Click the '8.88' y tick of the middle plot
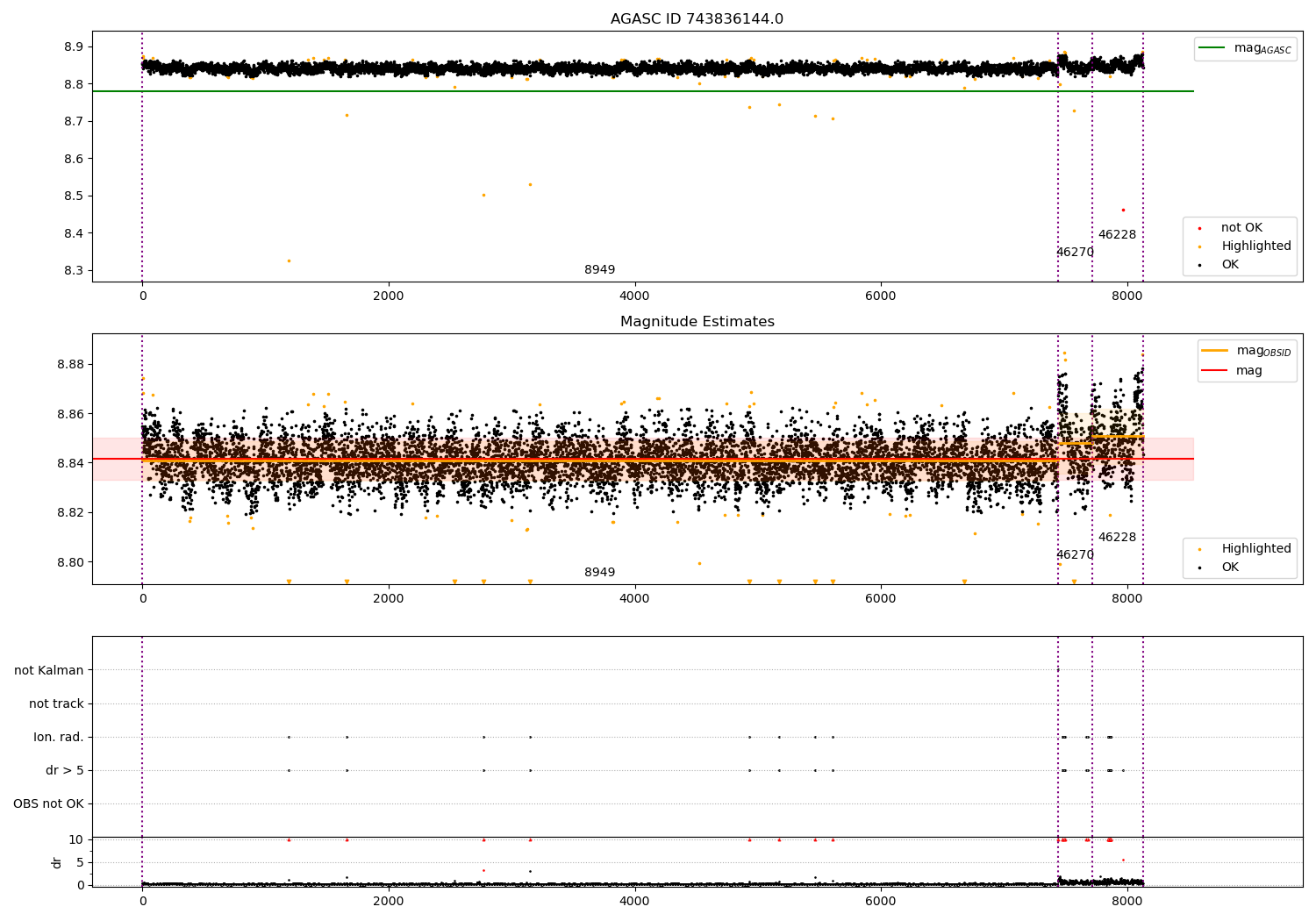This screenshot has height=921, width=1316. [x=71, y=364]
